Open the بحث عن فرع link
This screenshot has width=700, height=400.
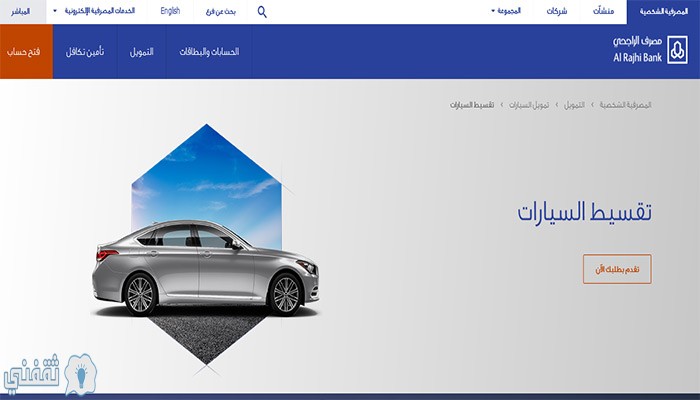221,12
